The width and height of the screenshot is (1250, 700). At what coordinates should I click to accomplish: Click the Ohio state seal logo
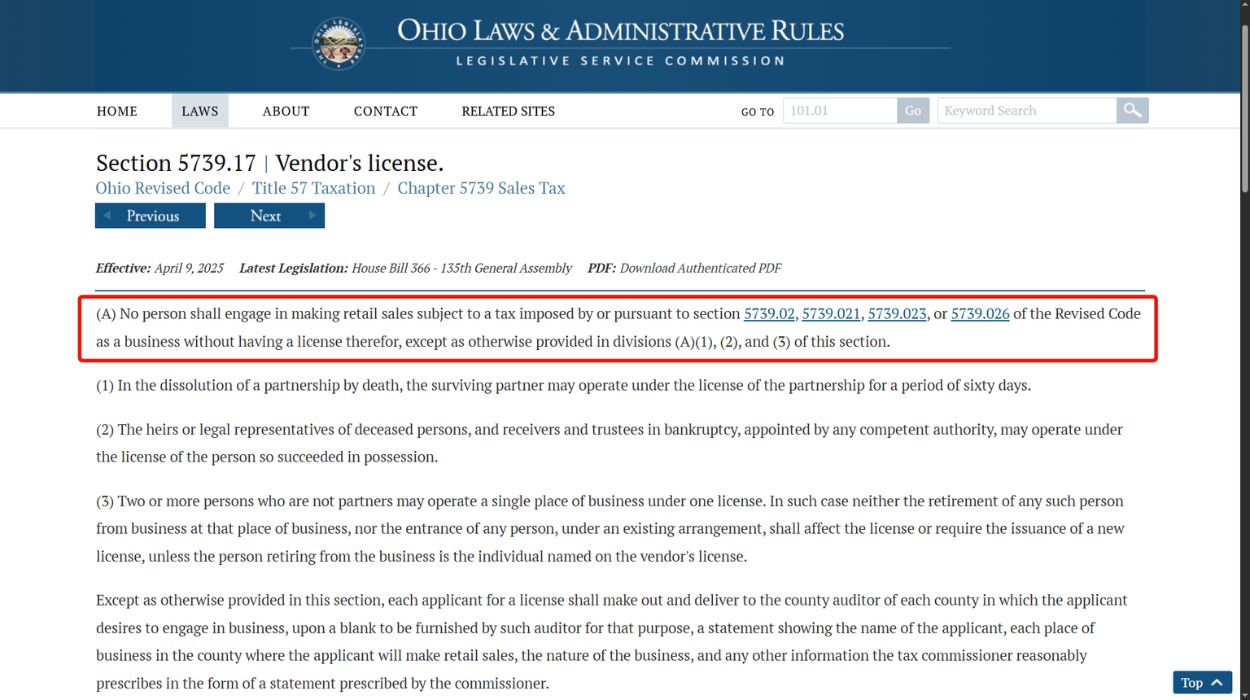[x=338, y=44]
